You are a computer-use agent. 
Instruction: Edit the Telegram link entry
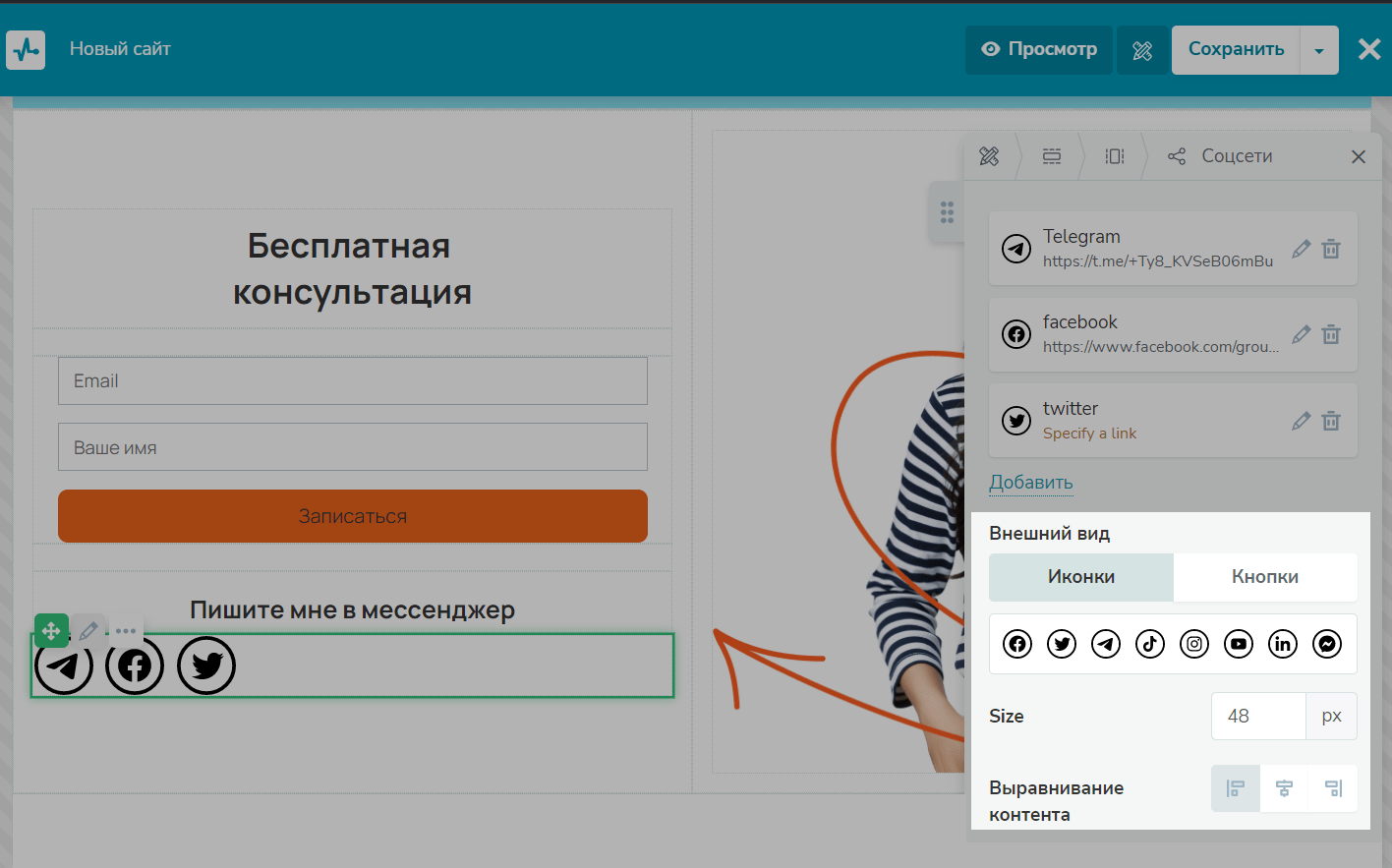click(1301, 249)
